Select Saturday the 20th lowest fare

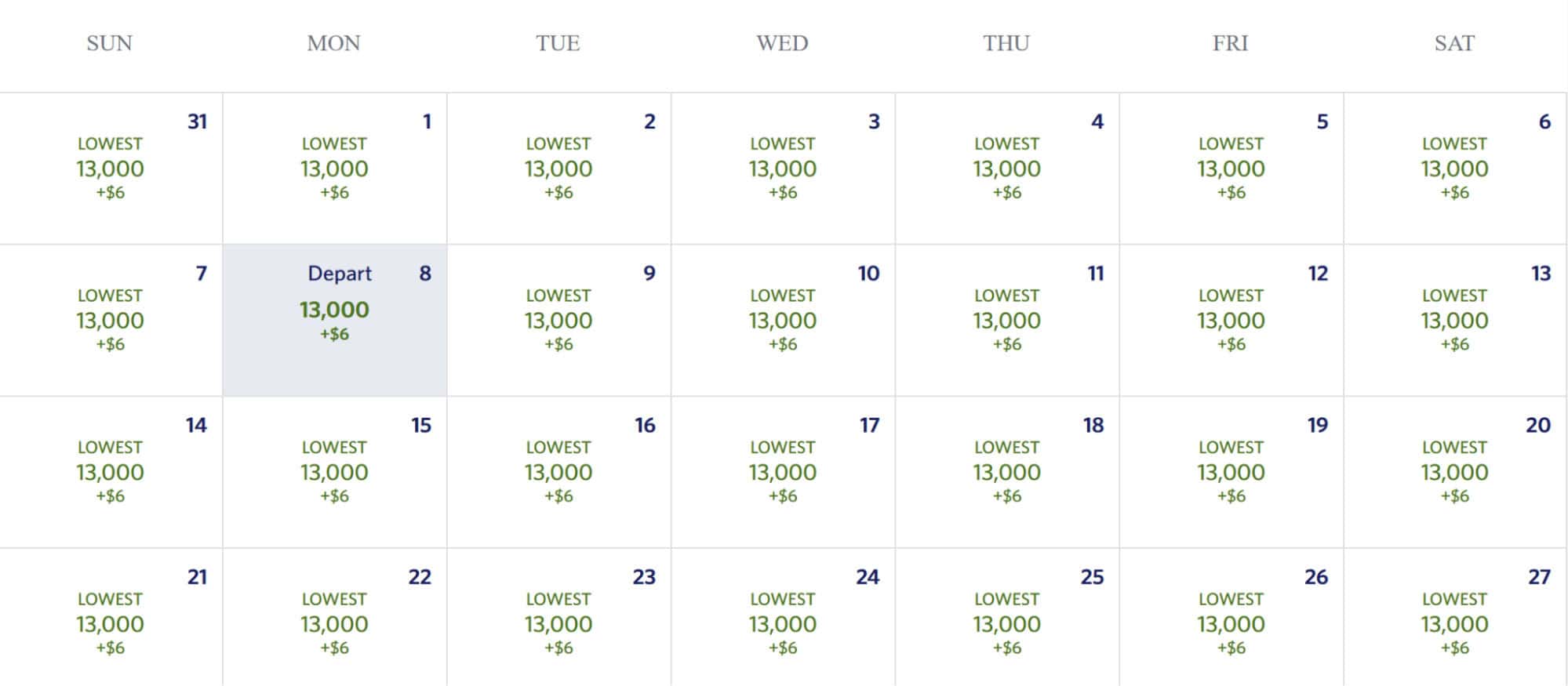1456,472
